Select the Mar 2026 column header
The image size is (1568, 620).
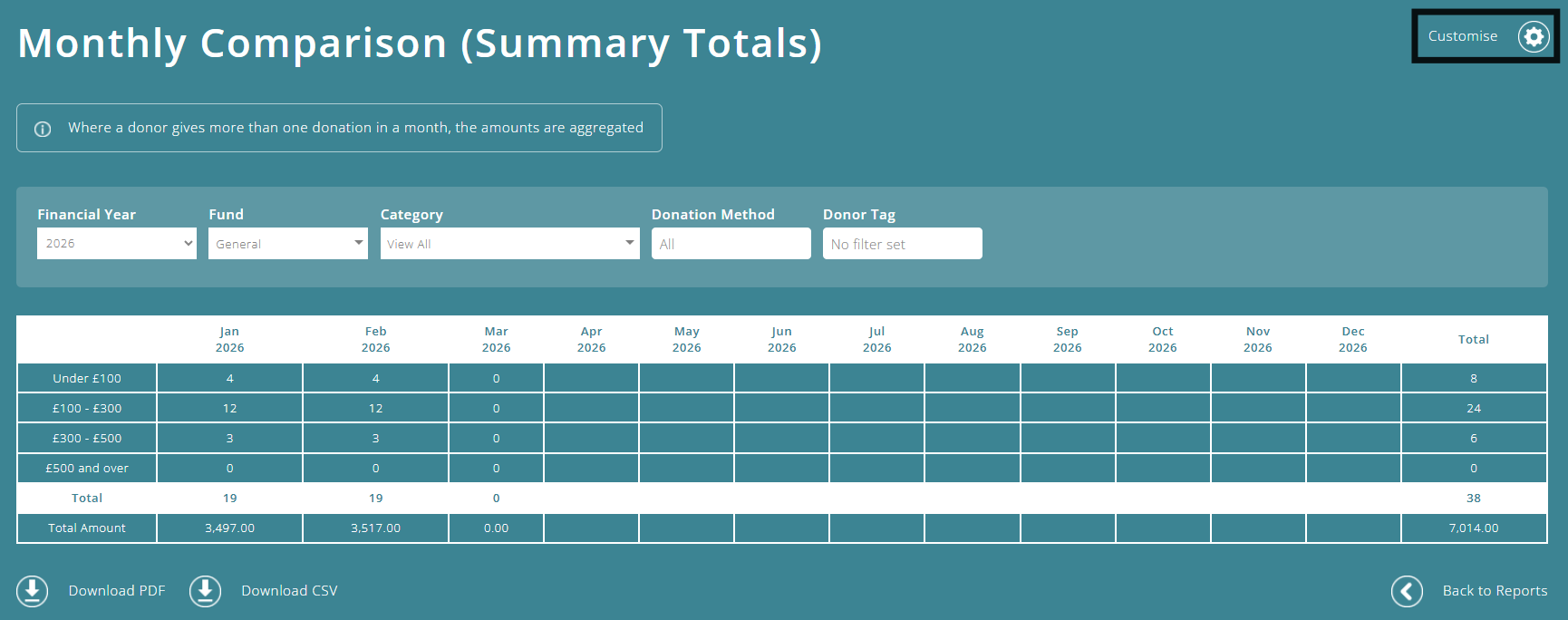496,339
